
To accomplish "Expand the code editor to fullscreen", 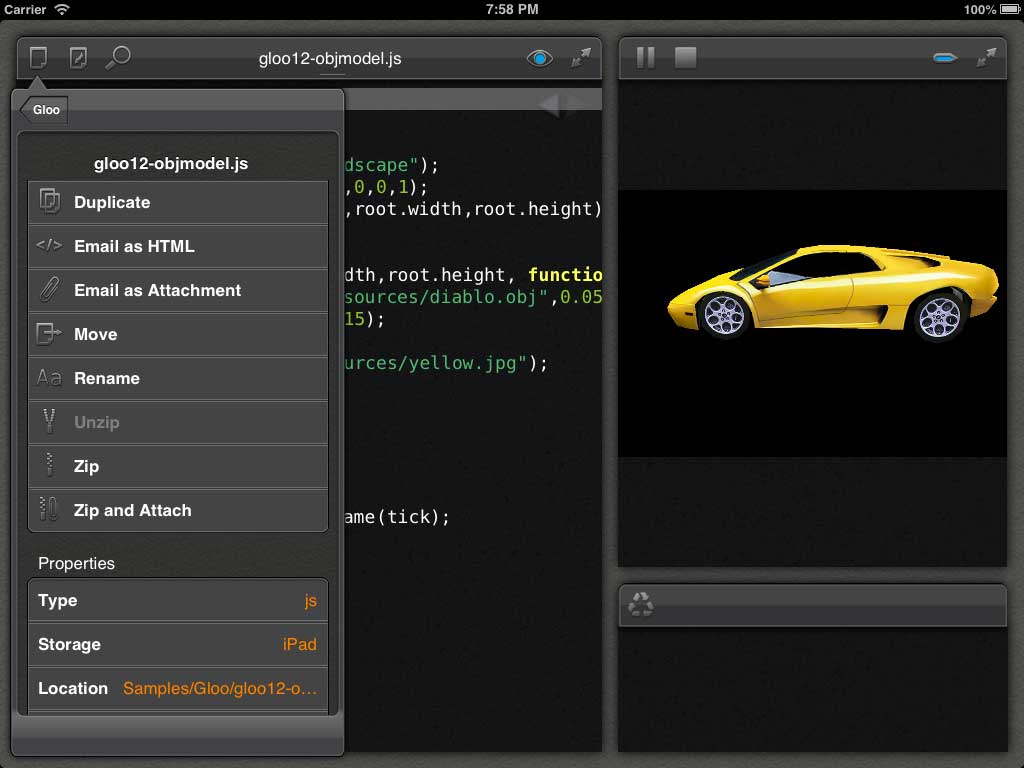I will (x=581, y=57).
